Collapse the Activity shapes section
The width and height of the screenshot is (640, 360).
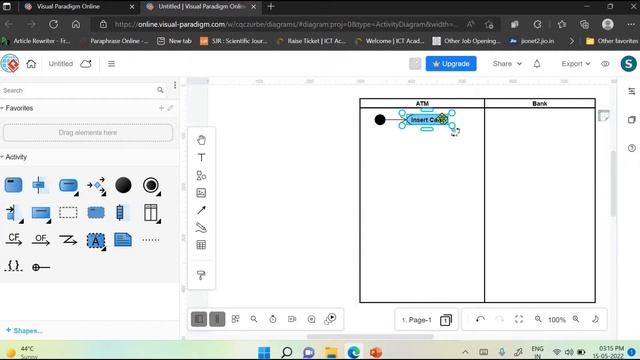point(2,157)
